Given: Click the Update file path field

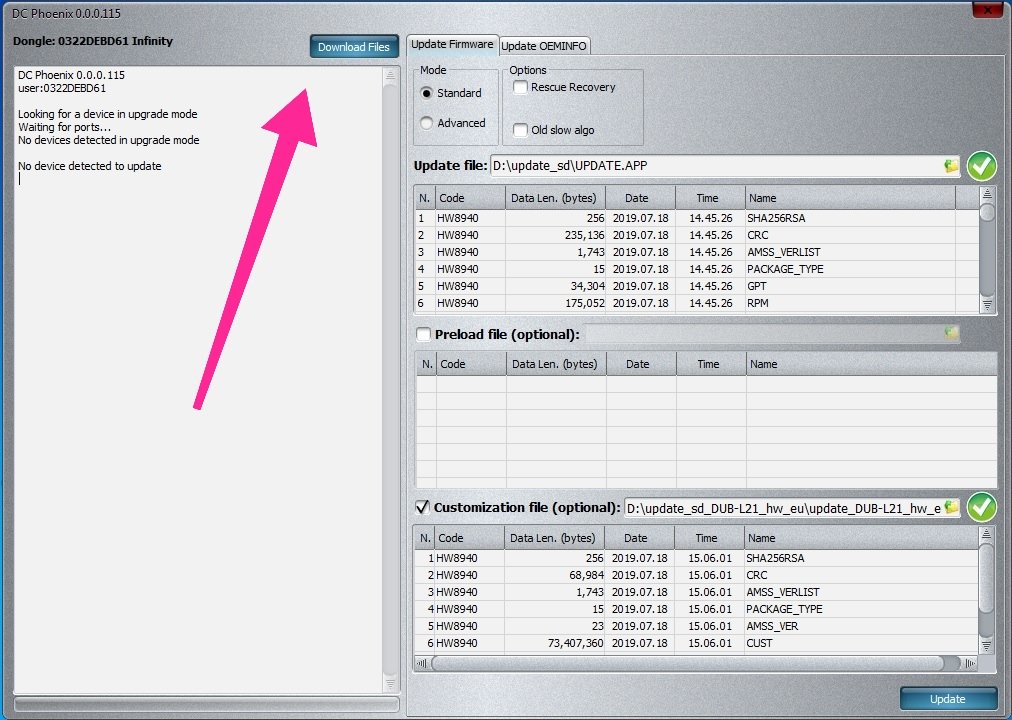Looking at the screenshot, I should click(x=717, y=166).
